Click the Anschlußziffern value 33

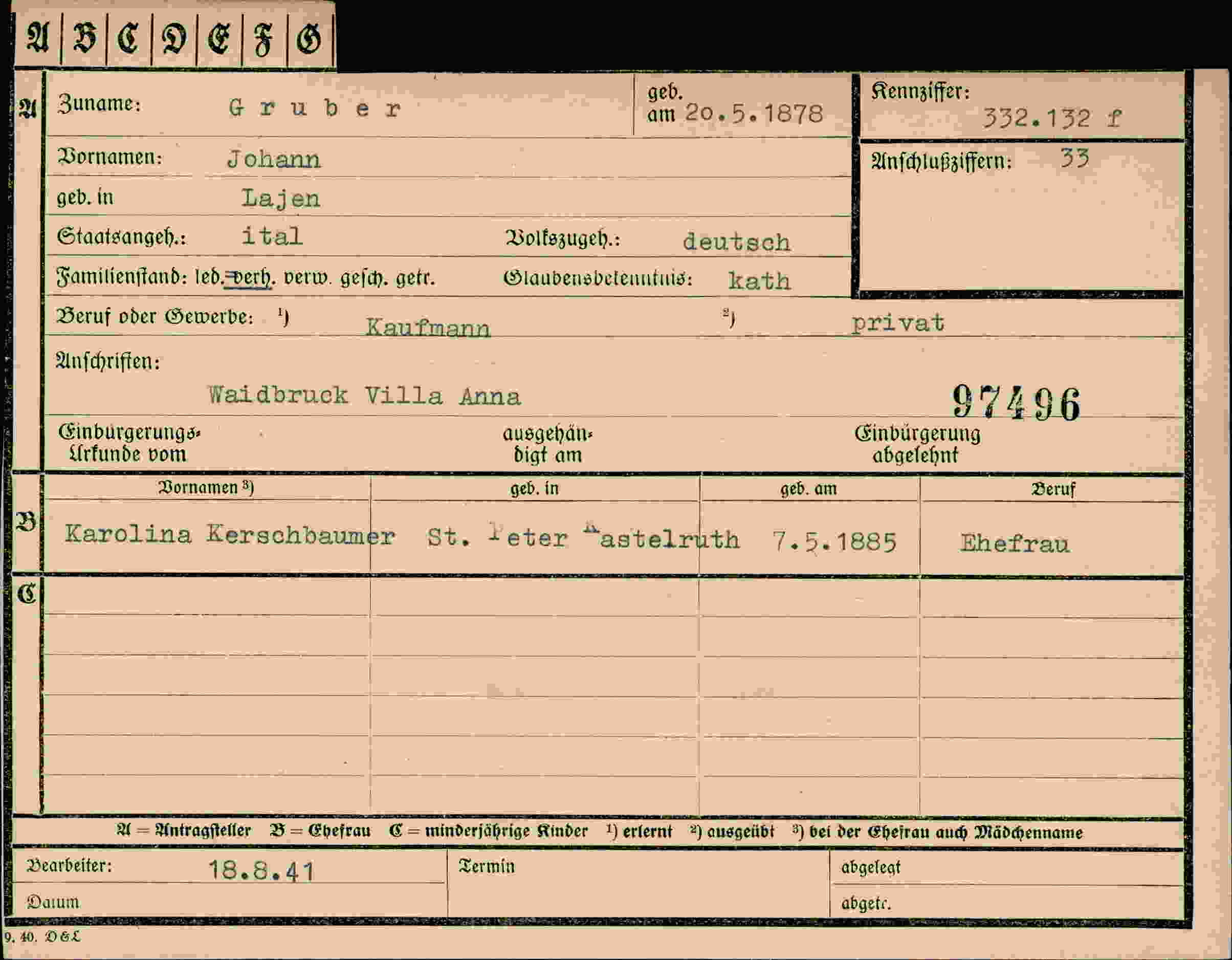pyautogui.click(x=1074, y=159)
